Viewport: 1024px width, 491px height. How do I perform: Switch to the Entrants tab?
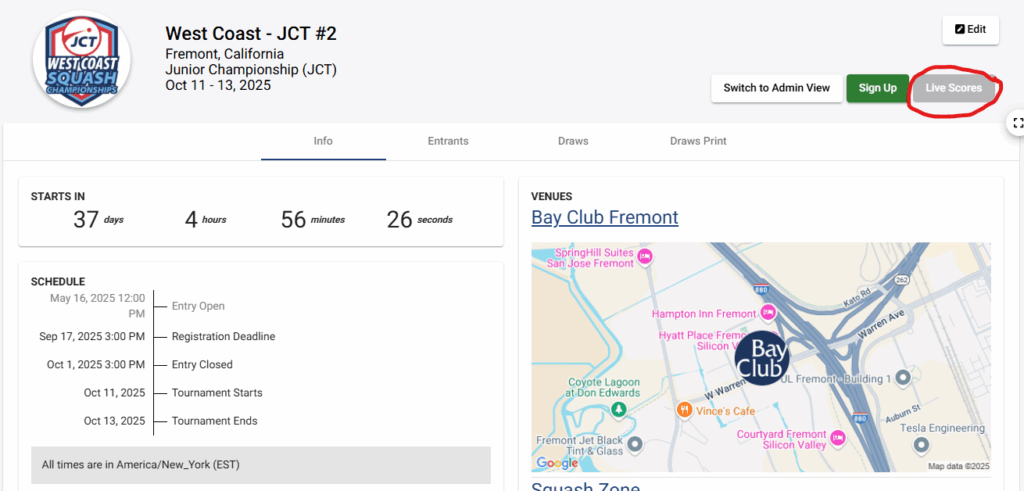448,141
